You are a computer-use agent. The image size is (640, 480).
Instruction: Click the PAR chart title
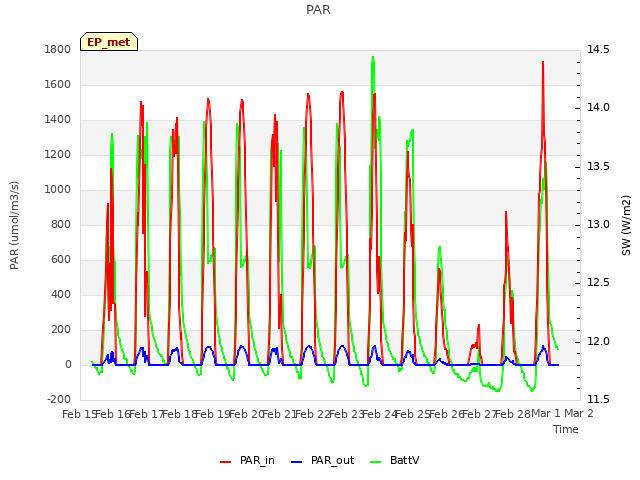[x=318, y=10]
